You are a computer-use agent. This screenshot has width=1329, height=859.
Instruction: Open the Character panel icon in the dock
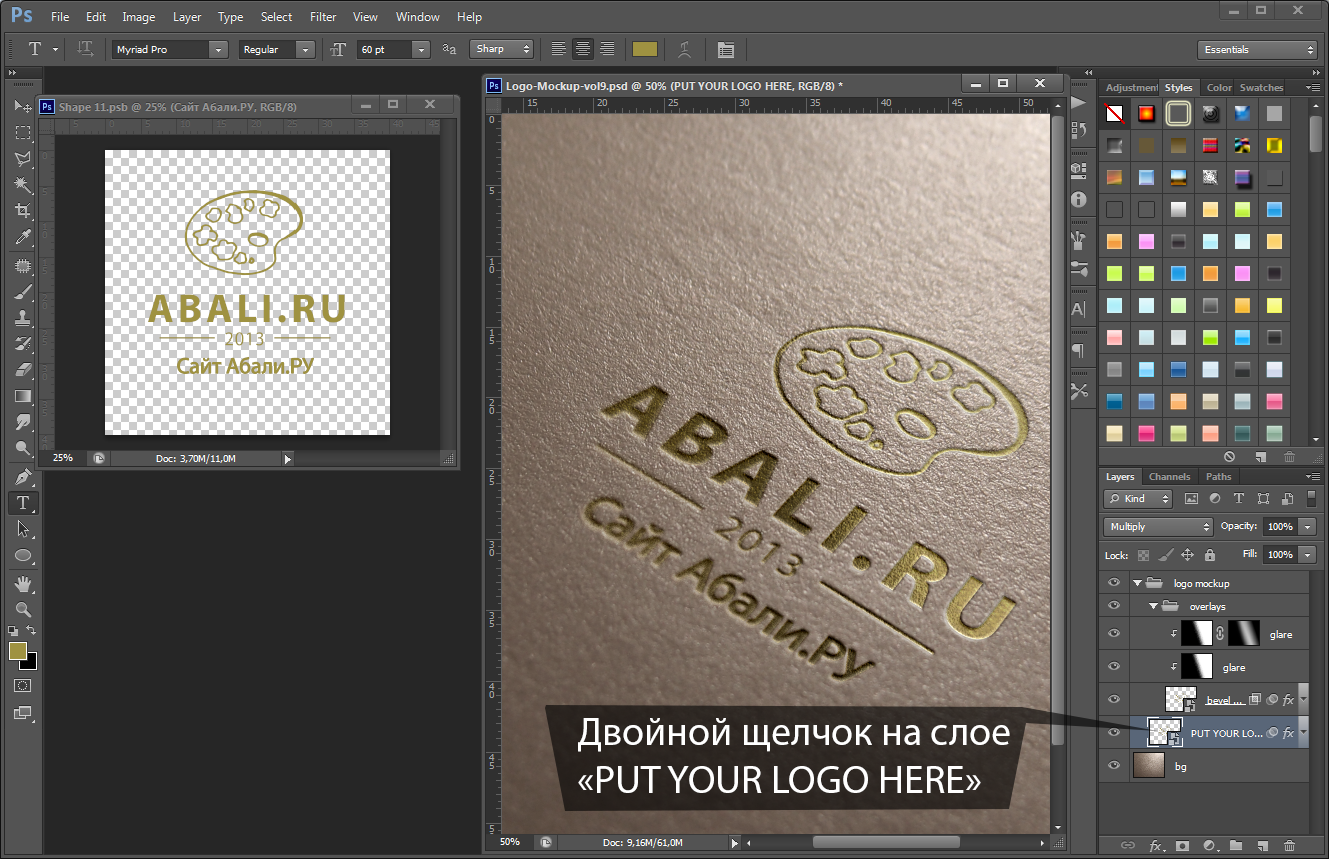[x=1078, y=309]
